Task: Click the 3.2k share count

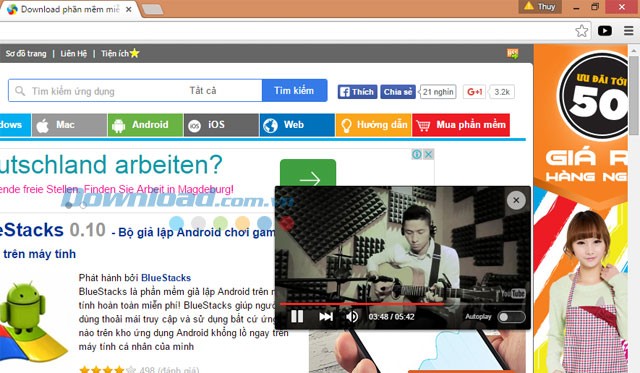Action: point(502,92)
